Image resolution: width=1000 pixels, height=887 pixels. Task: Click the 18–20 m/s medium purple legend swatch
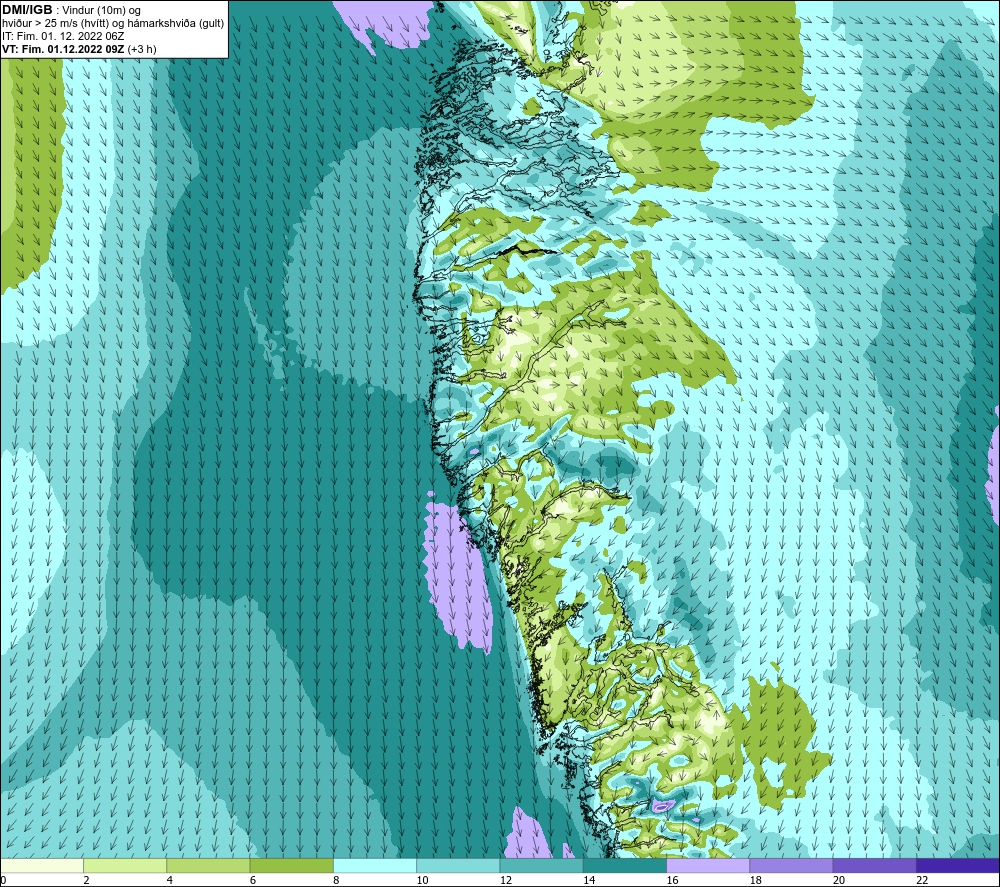pos(791,865)
